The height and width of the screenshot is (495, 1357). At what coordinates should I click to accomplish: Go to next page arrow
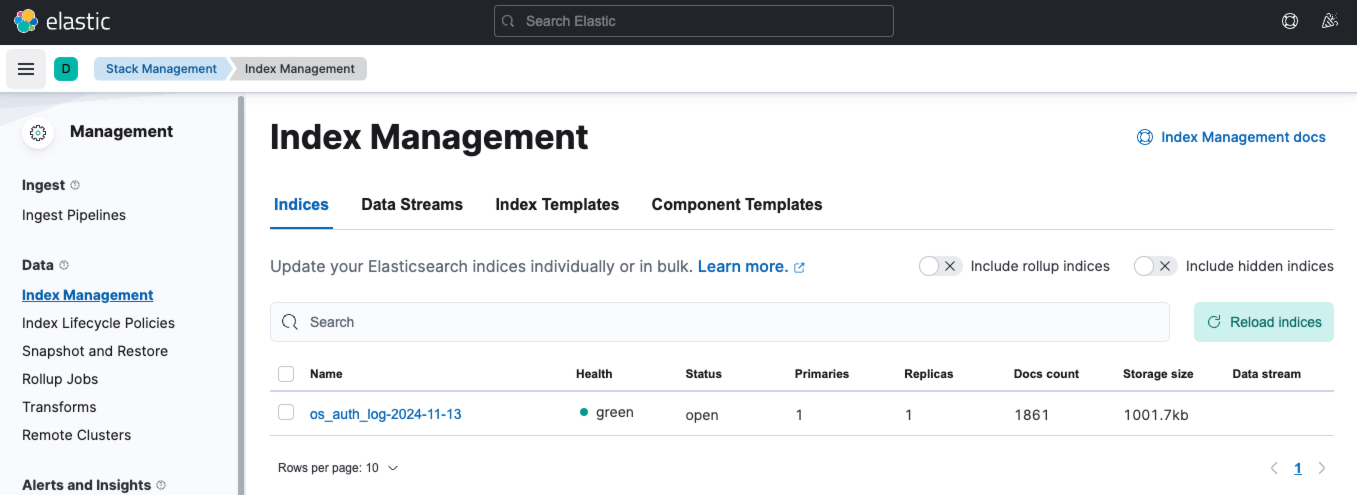coord(1322,468)
